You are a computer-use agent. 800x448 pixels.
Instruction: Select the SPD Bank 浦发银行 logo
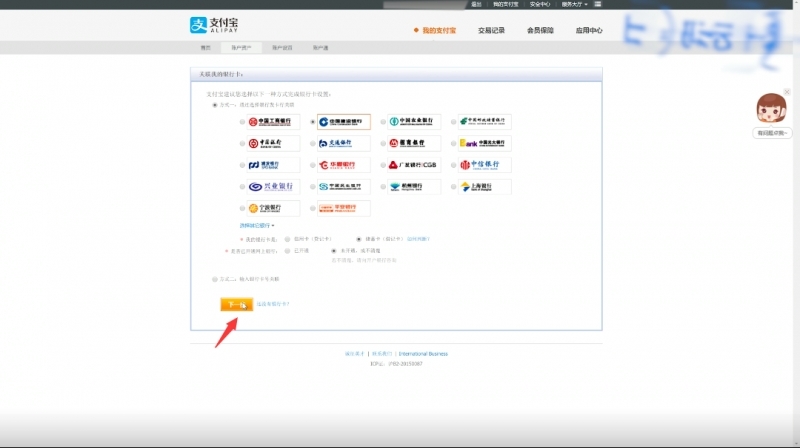273,165
